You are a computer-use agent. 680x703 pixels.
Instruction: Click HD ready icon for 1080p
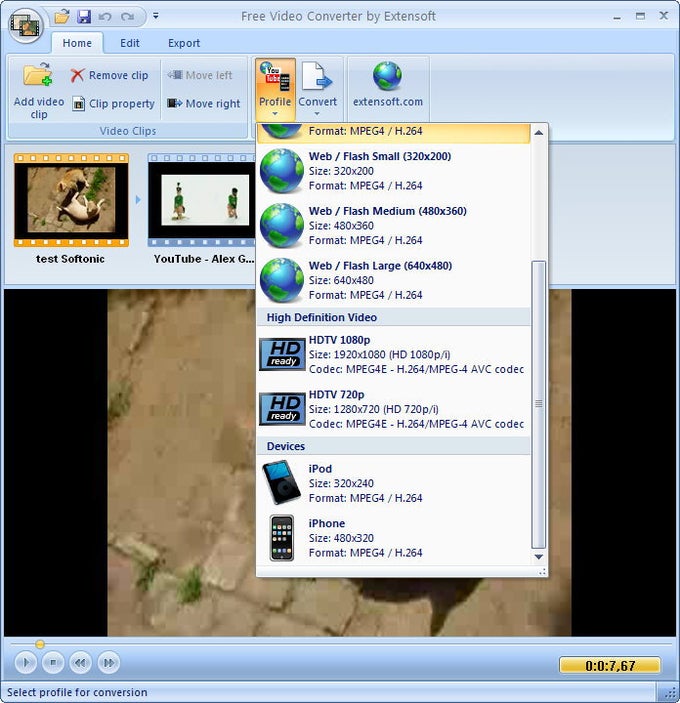(282, 355)
